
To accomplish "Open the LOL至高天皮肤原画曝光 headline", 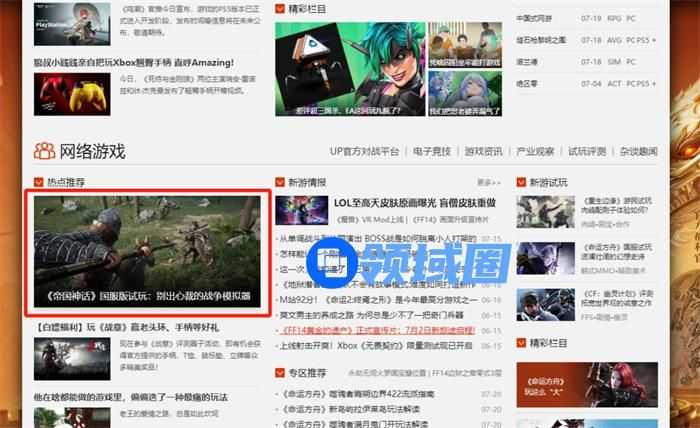I will (x=413, y=203).
